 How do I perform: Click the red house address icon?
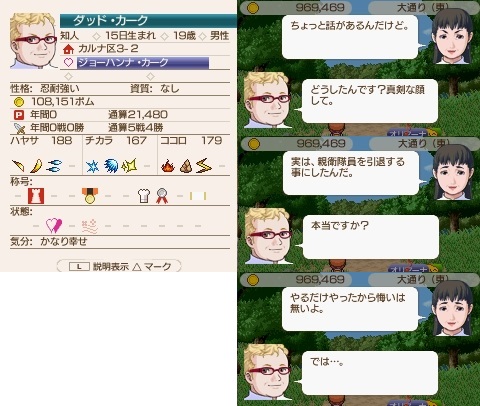(x=68, y=49)
